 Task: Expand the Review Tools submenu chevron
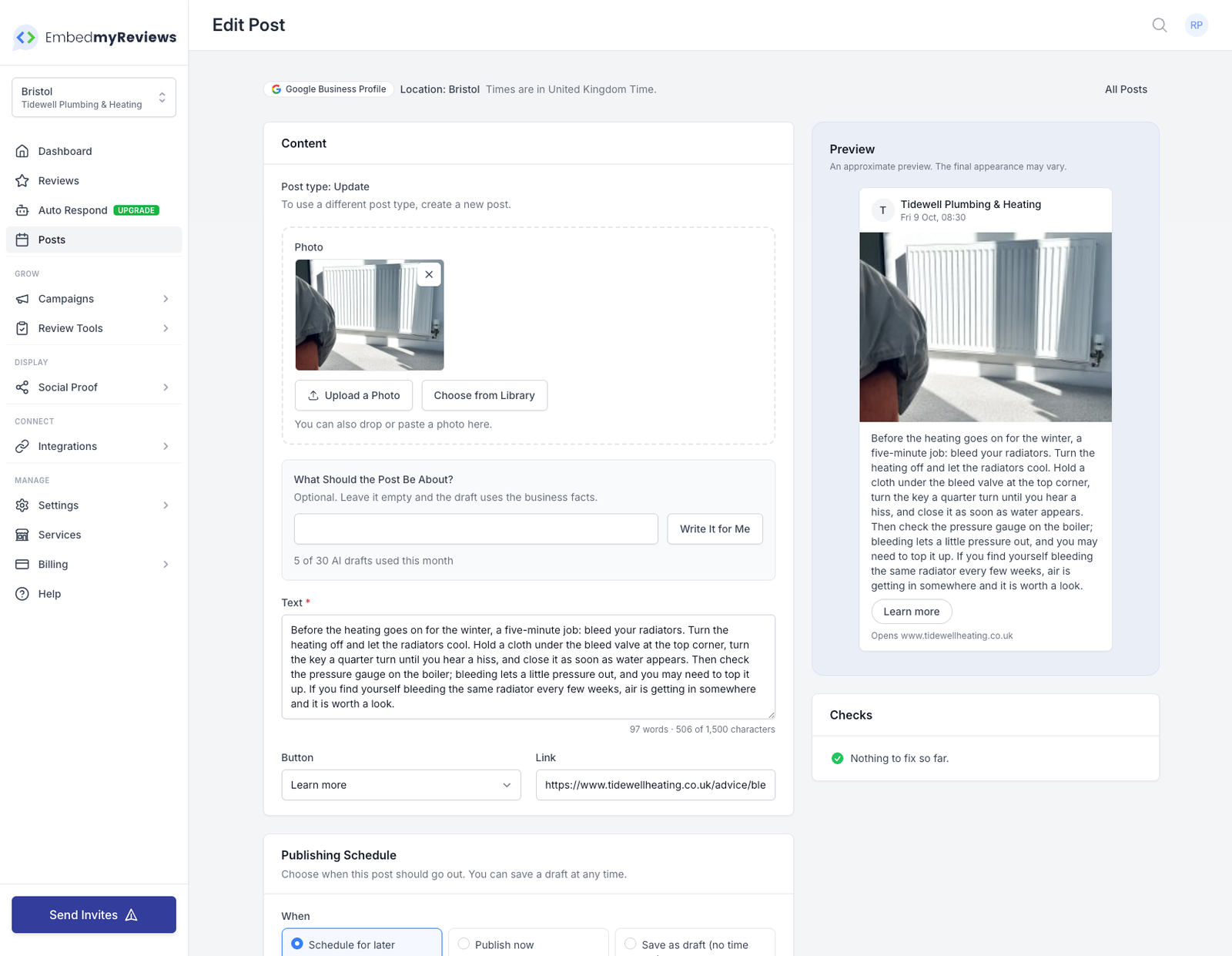pos(166,328)
